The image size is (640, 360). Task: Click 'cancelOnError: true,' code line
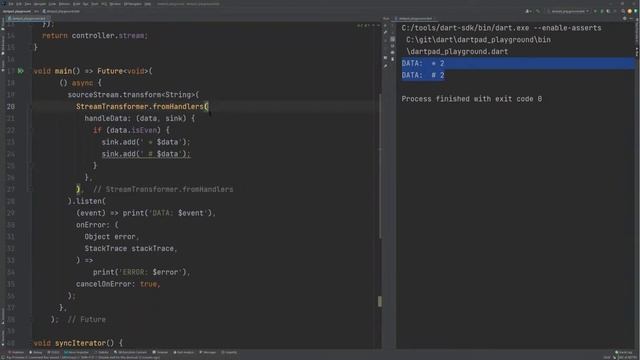click(118, 284)
